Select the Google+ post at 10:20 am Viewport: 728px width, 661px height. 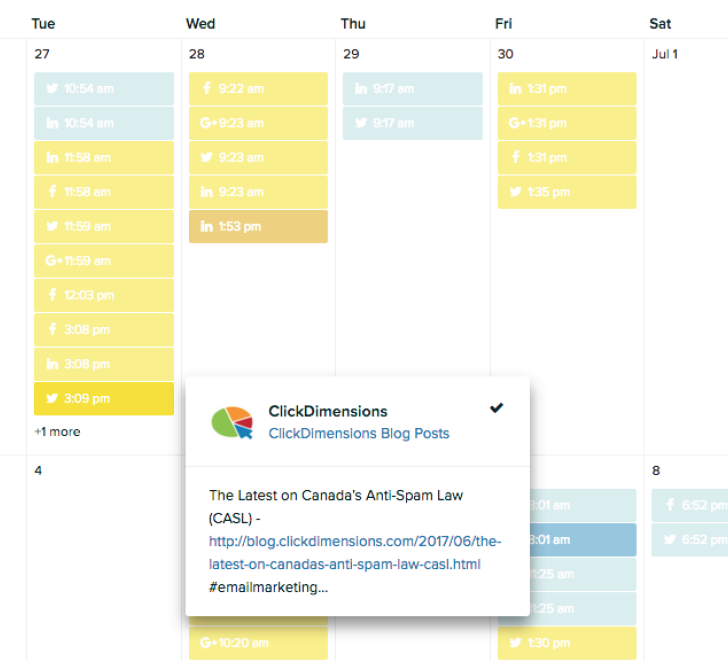[258, 643]
